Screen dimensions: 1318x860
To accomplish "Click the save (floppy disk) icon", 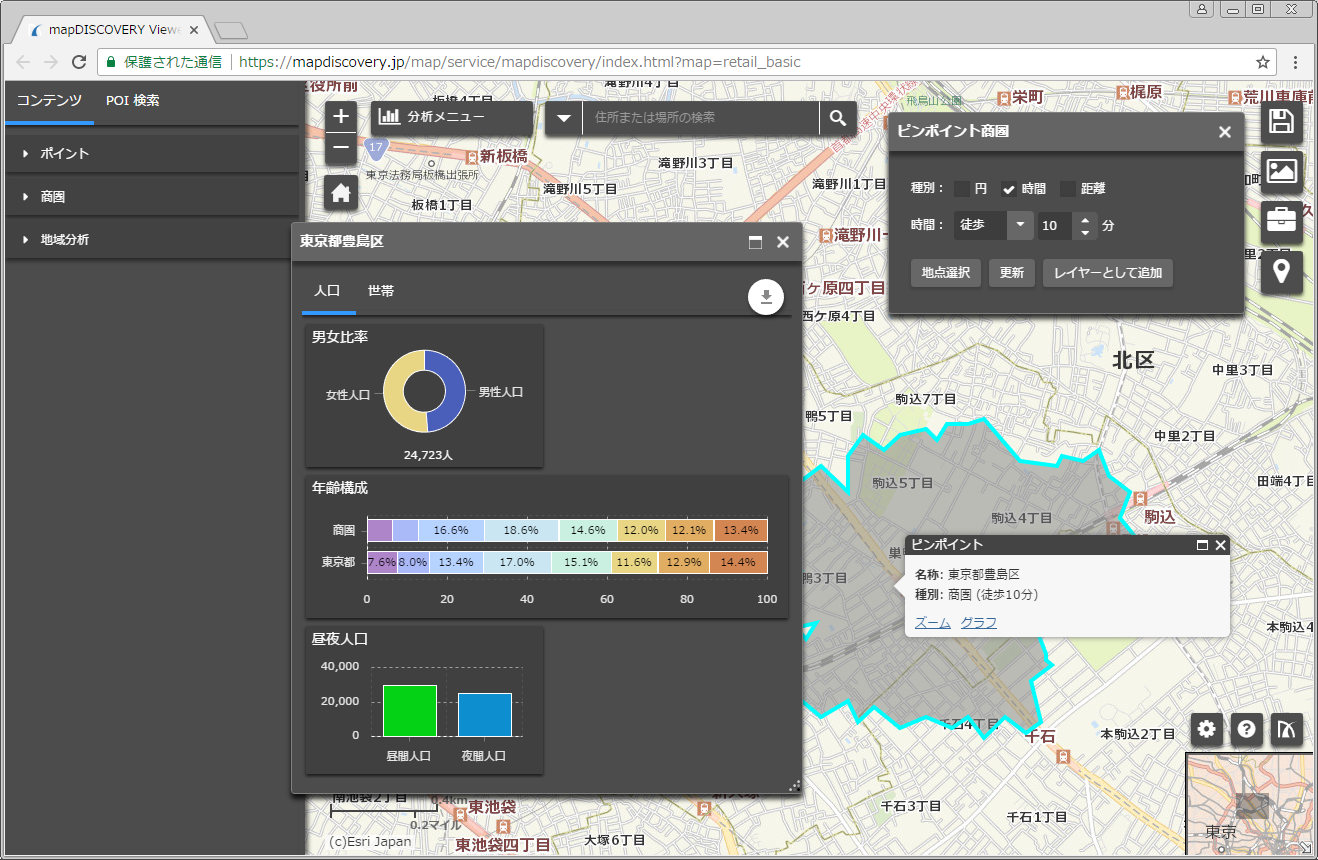I will (x=1281, y=121).
